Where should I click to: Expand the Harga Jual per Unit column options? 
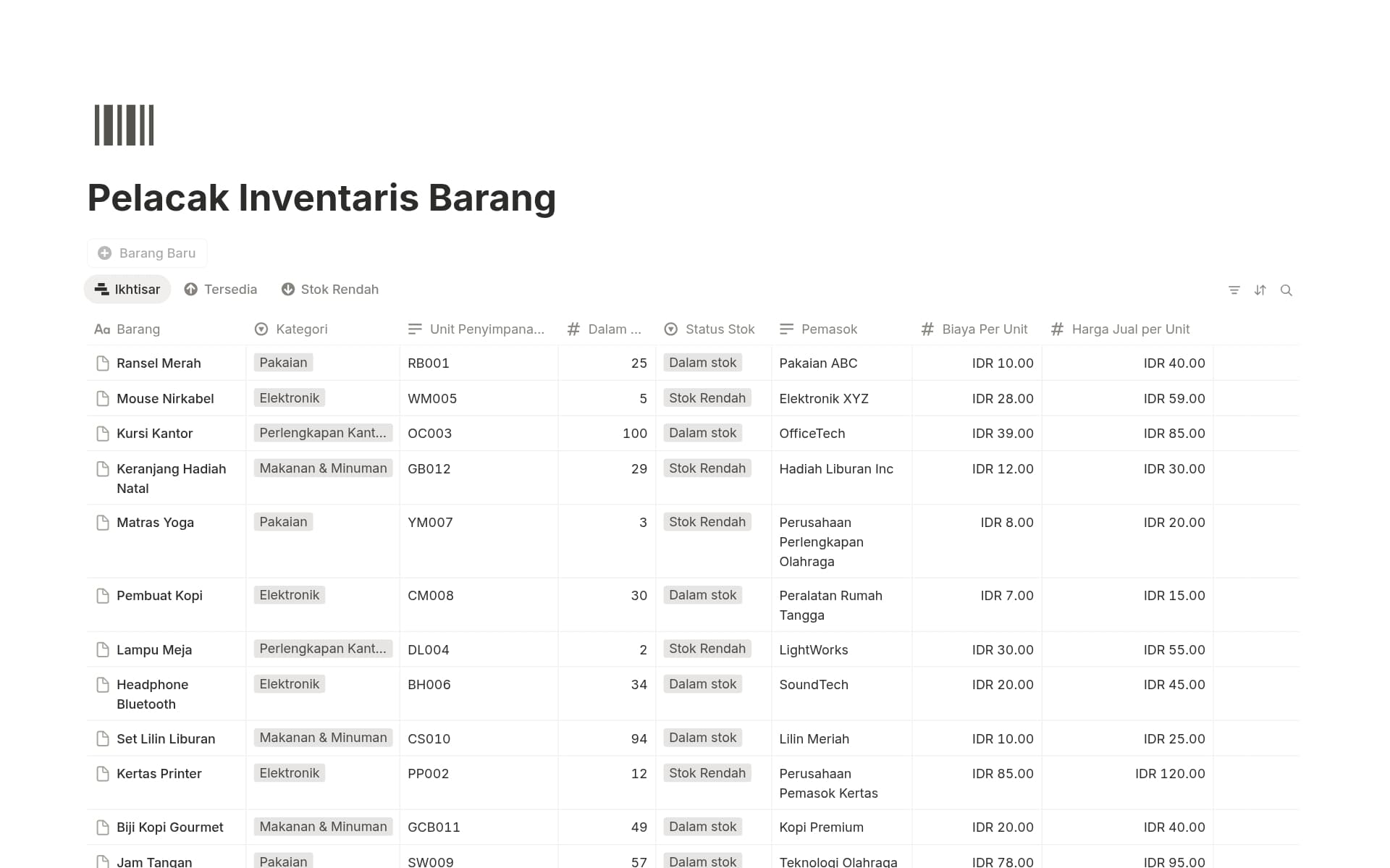click(1129, 329)
